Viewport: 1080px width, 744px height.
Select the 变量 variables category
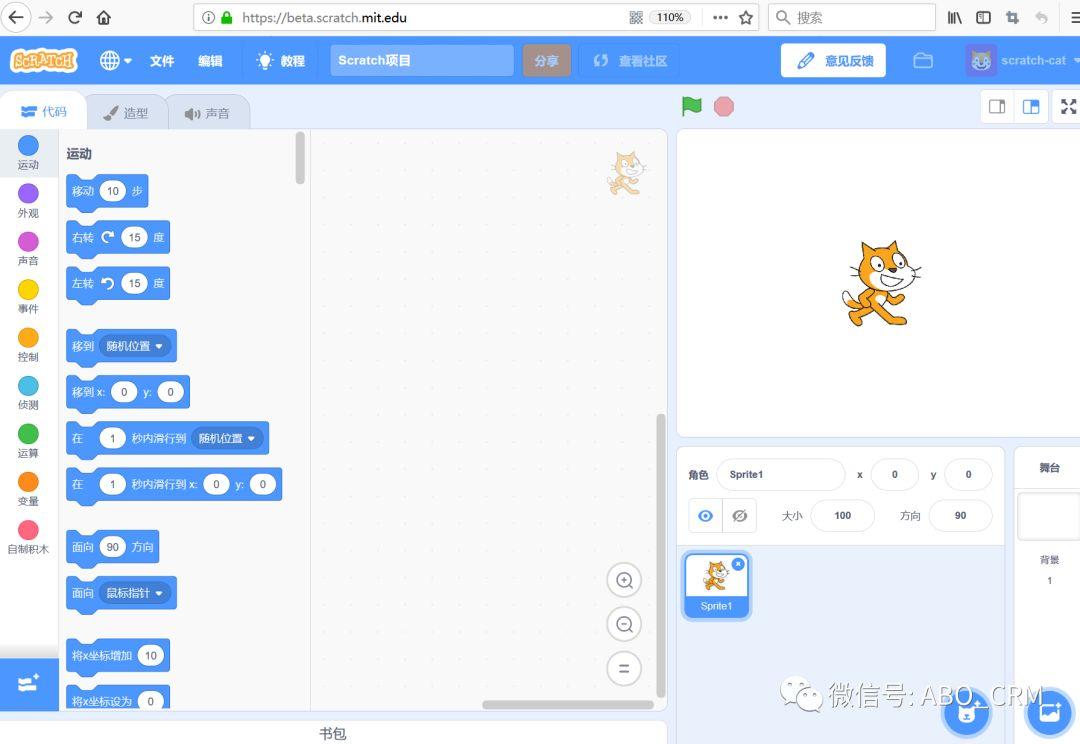click(x=28, y=490)
